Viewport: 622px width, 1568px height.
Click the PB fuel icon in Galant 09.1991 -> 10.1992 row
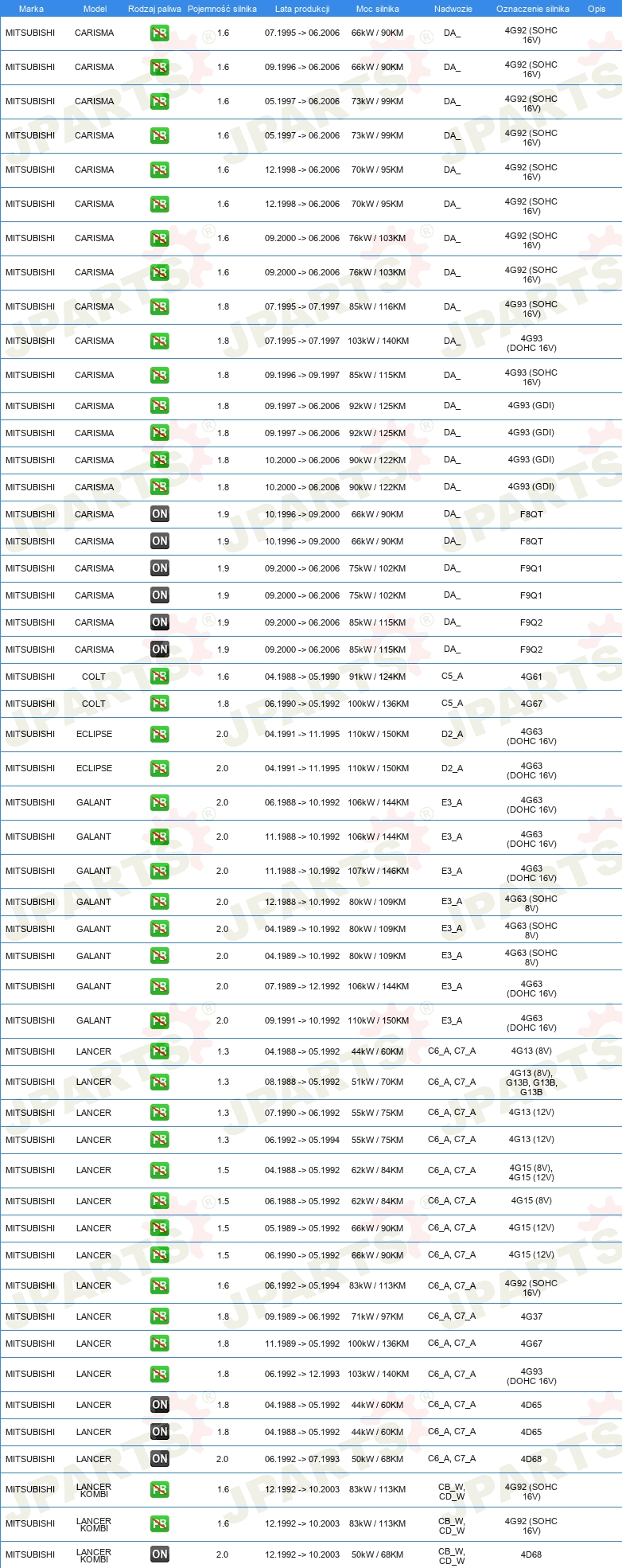click(160, 1021)
